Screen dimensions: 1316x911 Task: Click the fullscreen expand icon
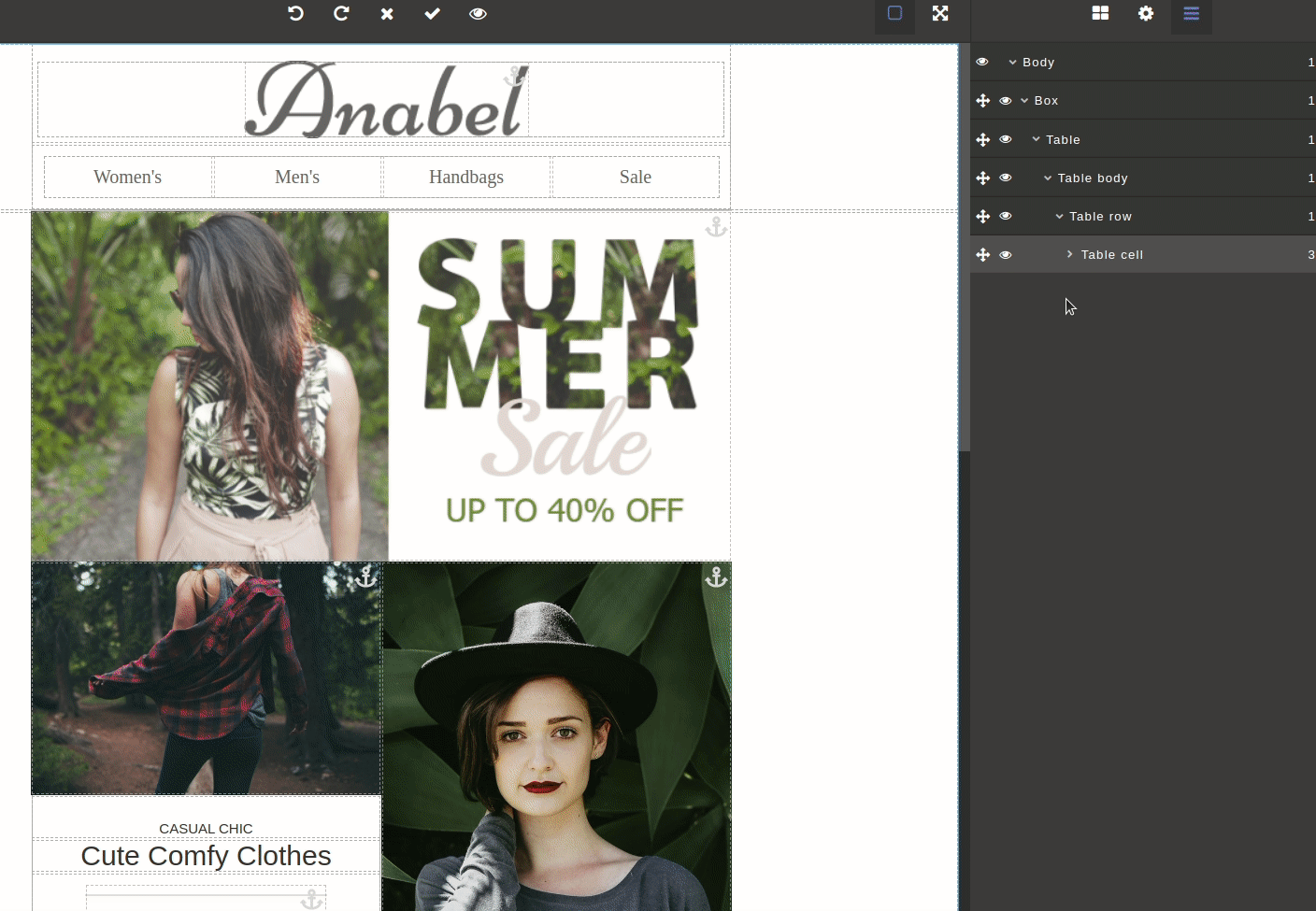click(x=940, y=13)
